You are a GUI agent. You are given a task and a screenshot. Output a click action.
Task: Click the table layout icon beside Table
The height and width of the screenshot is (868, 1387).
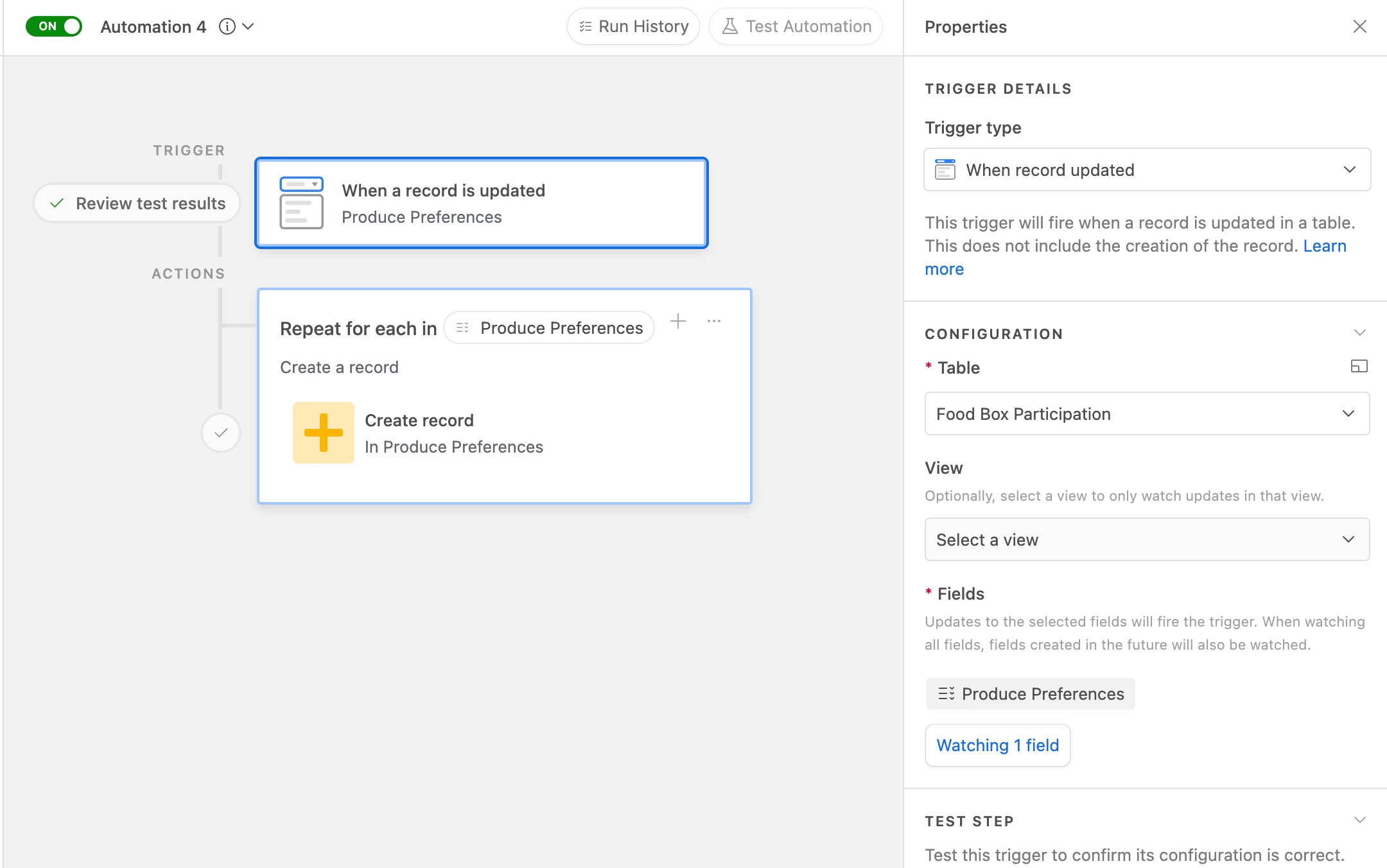(x=1359, y=367)
